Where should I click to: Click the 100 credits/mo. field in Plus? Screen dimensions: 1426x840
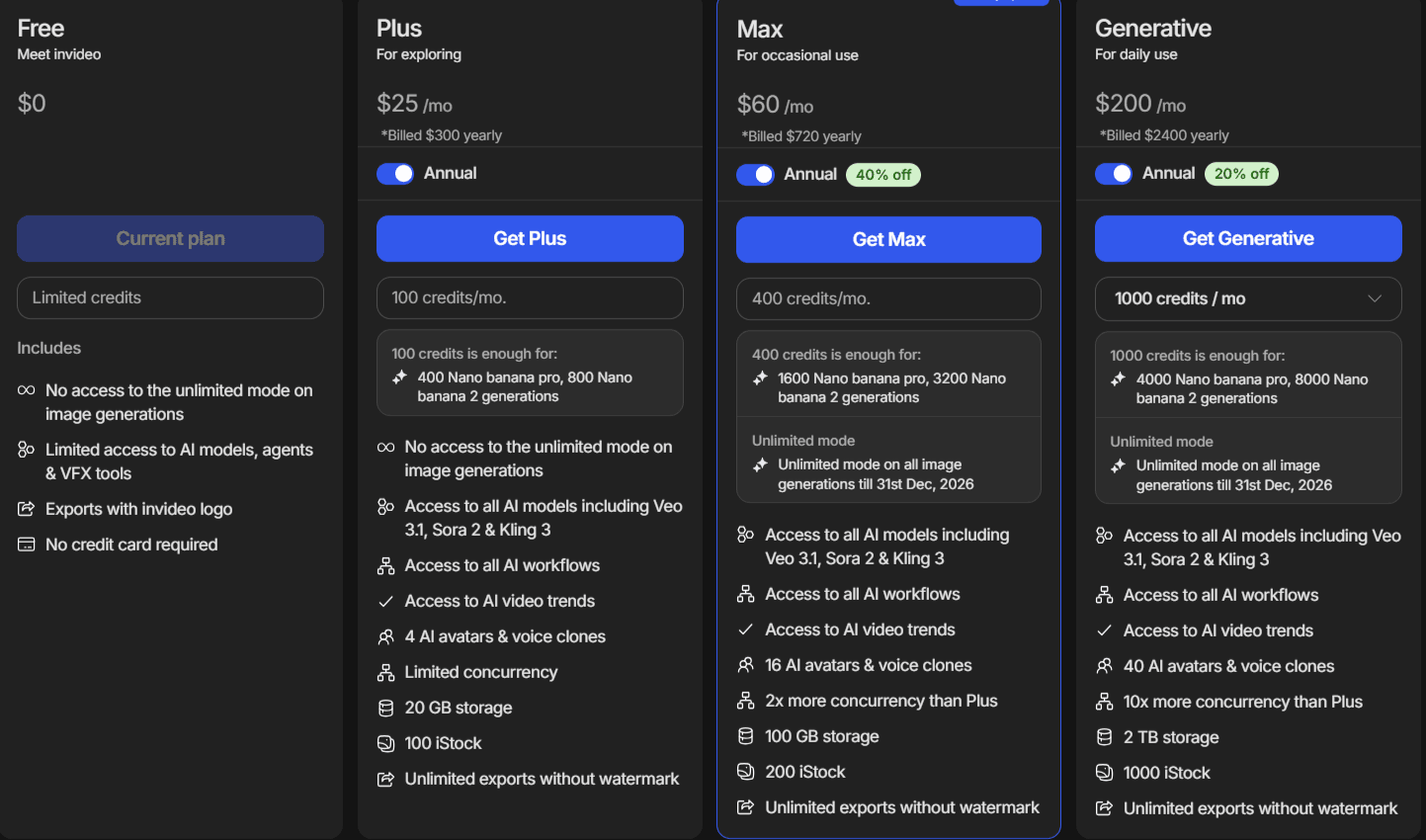point(530,298)
